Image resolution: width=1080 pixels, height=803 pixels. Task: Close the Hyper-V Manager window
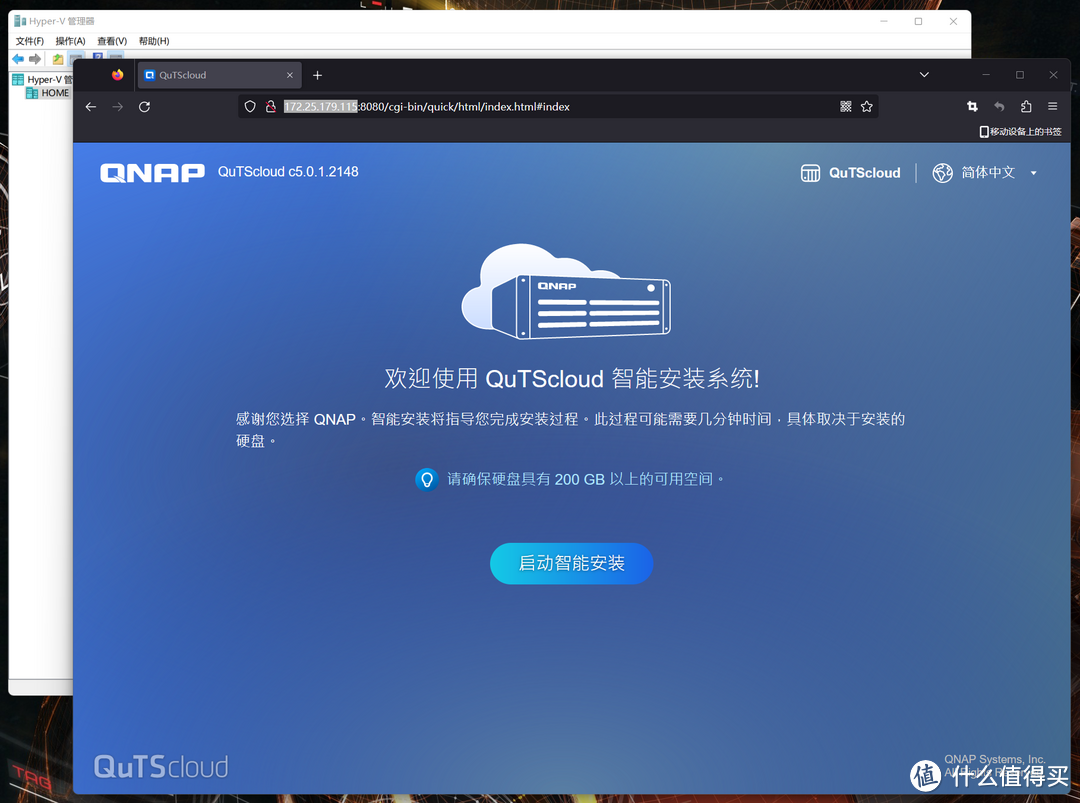[953, 21]
